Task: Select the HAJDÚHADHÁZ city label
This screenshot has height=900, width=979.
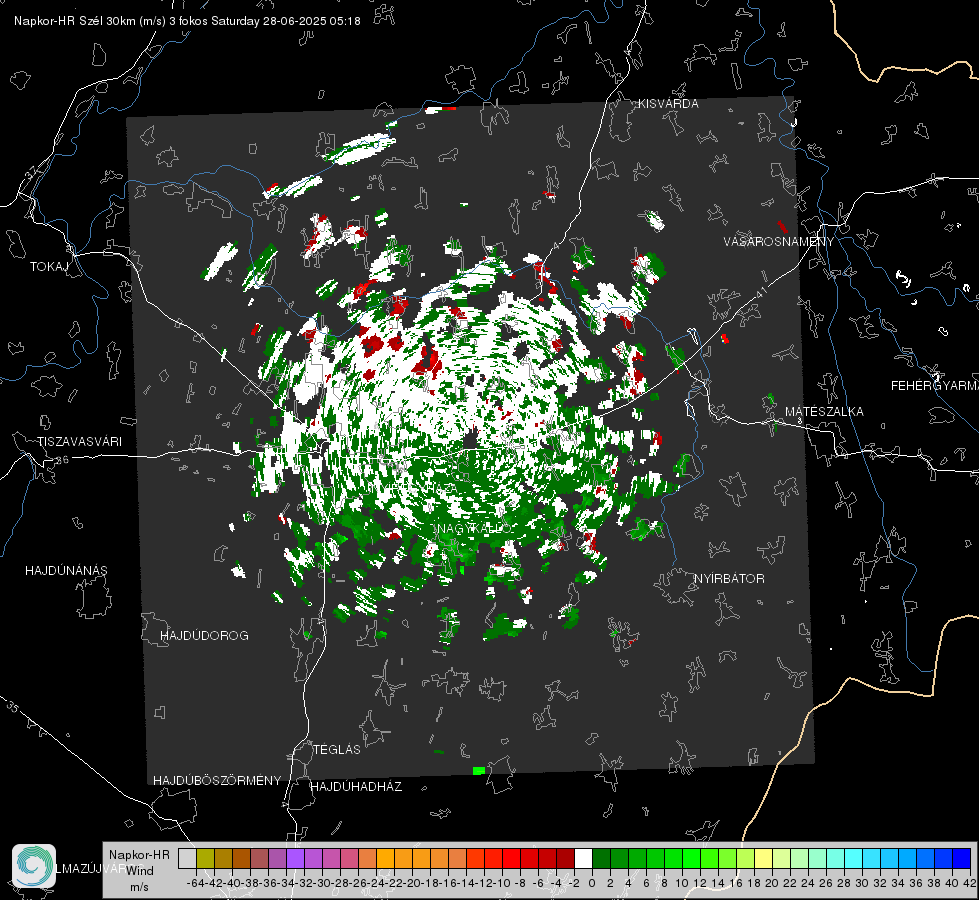Action: pos(356,787)
